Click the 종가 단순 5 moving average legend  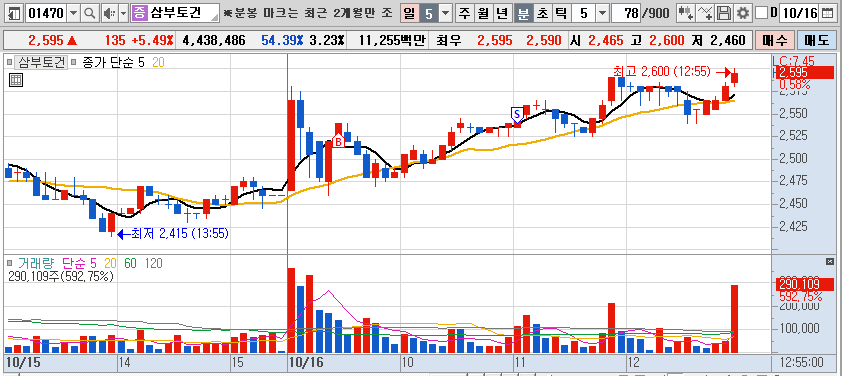pos(114,63)
